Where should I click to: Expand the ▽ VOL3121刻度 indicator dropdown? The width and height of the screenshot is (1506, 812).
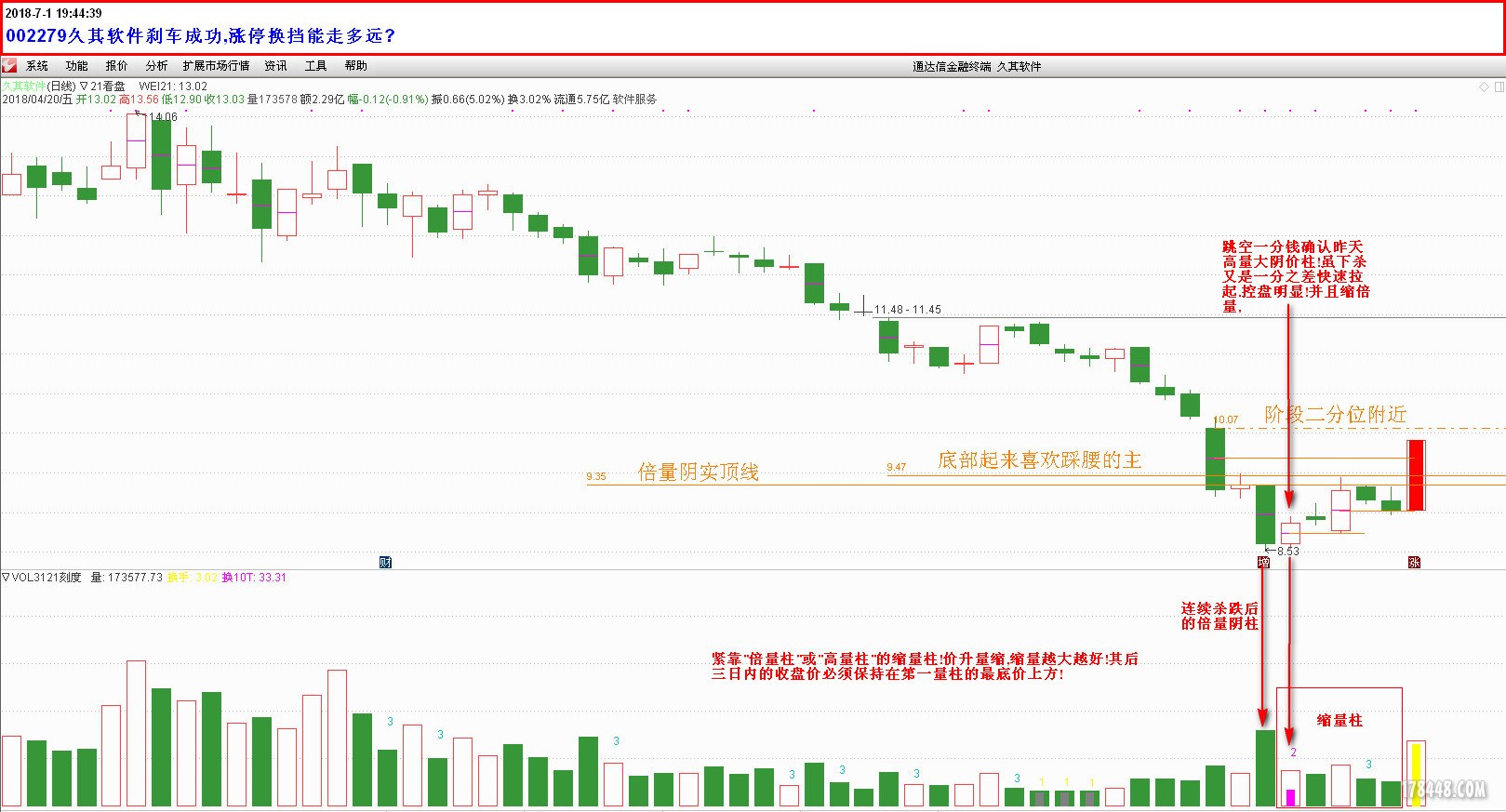point(42,578)
